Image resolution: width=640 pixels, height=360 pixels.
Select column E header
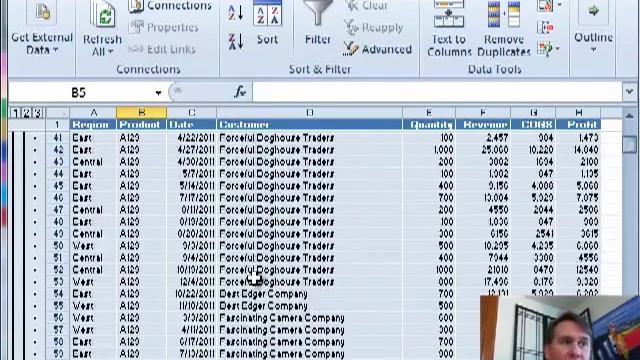tap(429, 113)
